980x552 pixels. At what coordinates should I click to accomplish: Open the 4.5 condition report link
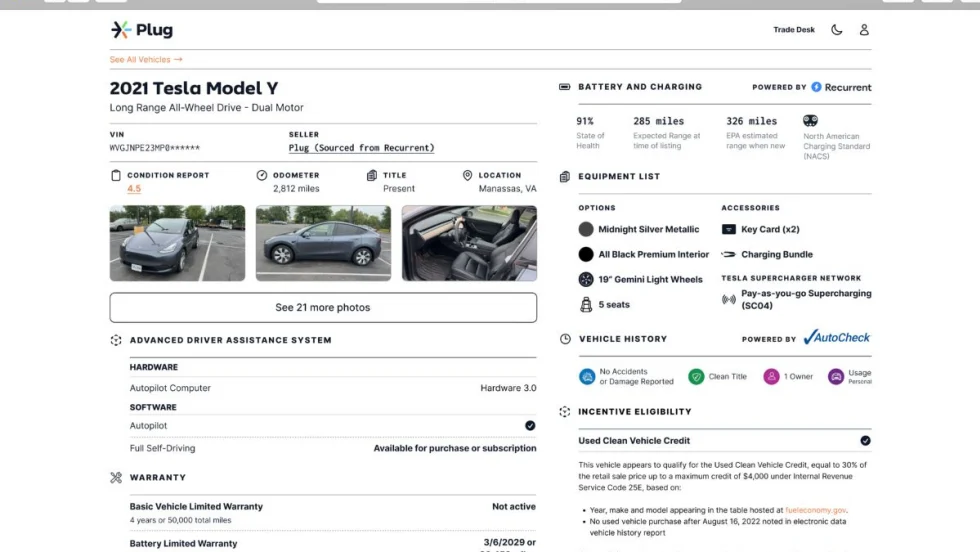pos(134,188)
